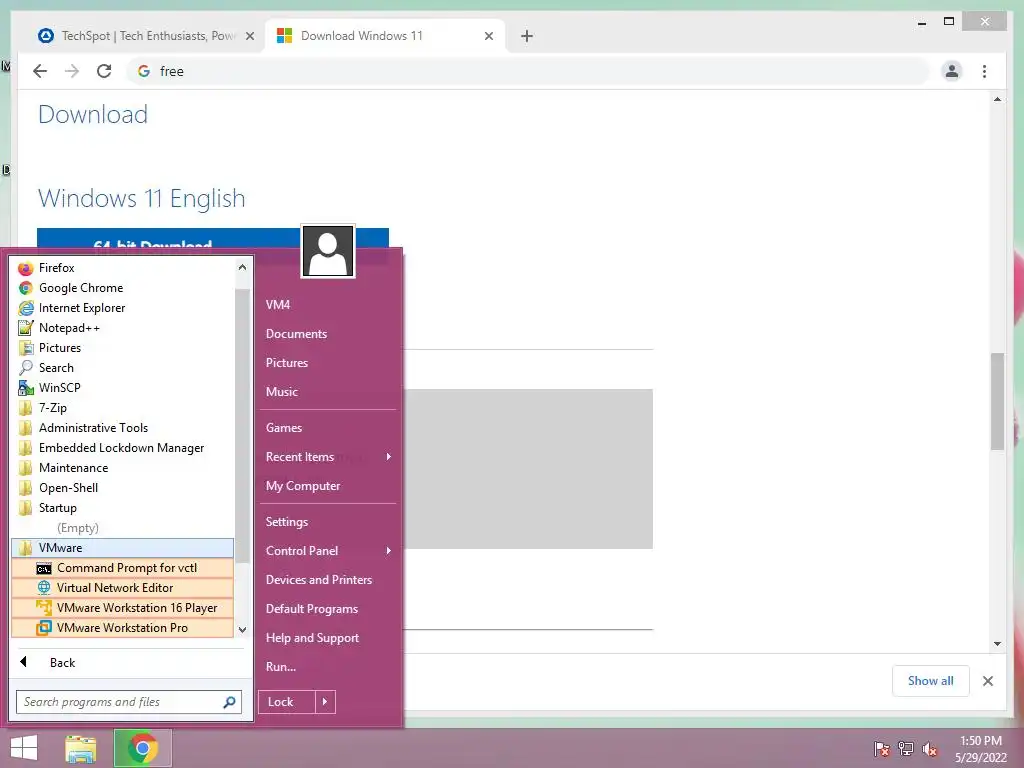Expand the Maintenance folder
The height and width of the screenshot is (768, 1024).
pyautogui.click(x=123, y=468)
